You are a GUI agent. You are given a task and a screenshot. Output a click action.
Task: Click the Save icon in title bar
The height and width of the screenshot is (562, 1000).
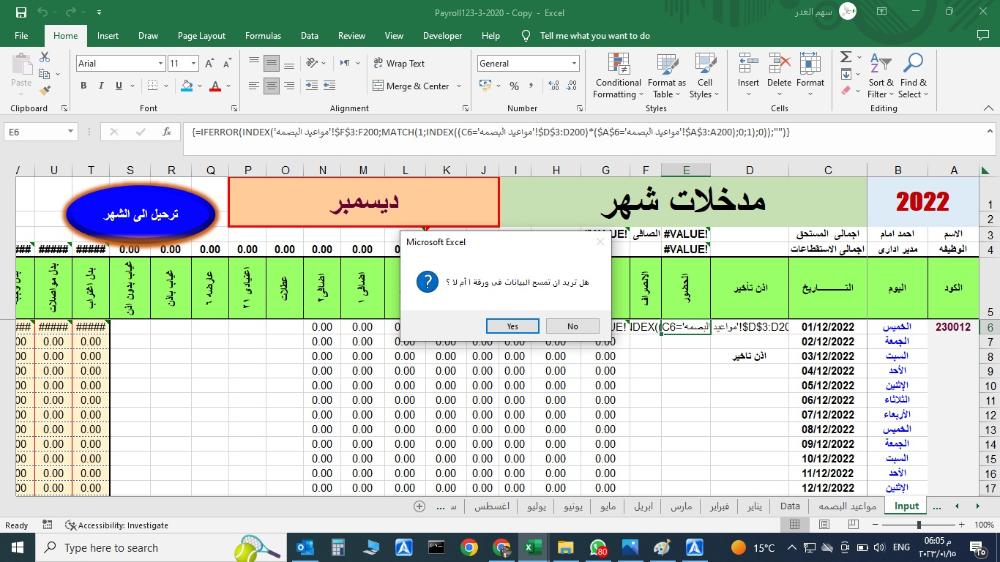21,12
